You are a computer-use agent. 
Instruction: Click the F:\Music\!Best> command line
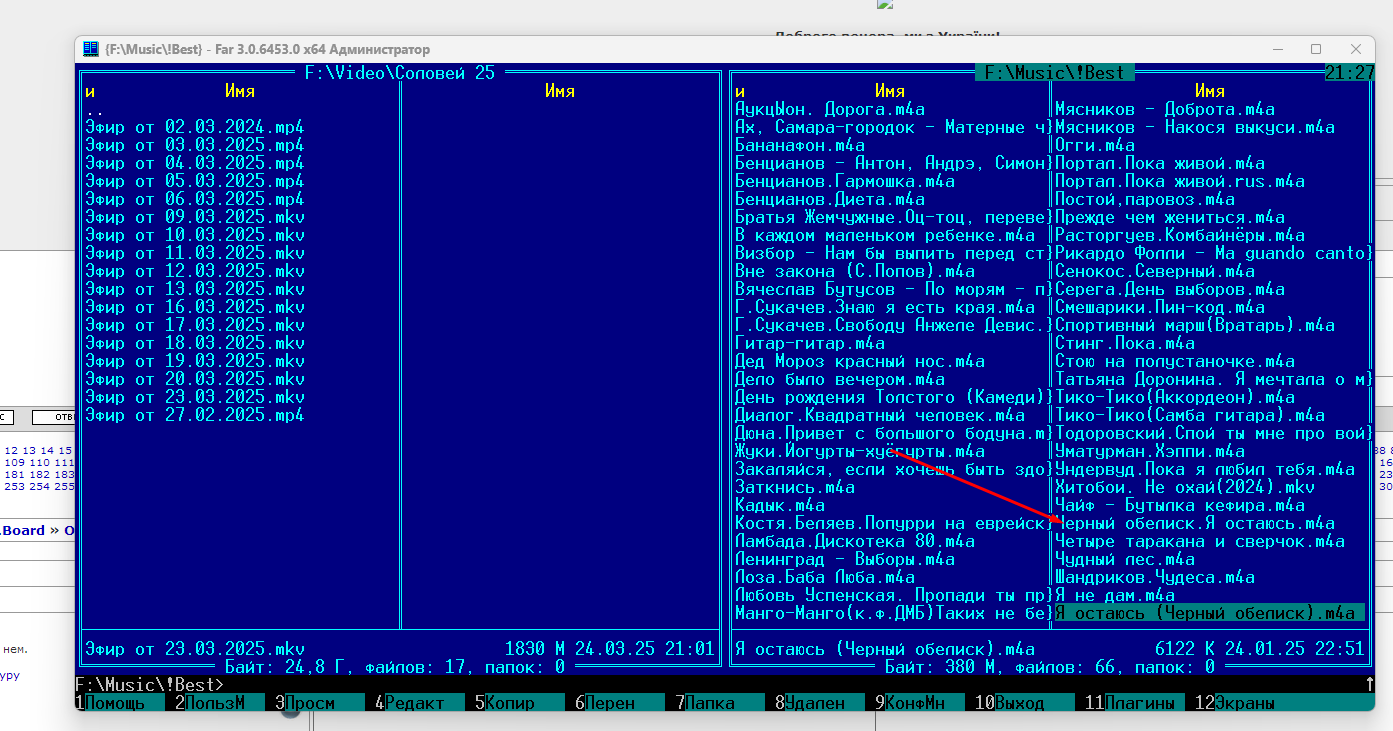click(150, 685)
